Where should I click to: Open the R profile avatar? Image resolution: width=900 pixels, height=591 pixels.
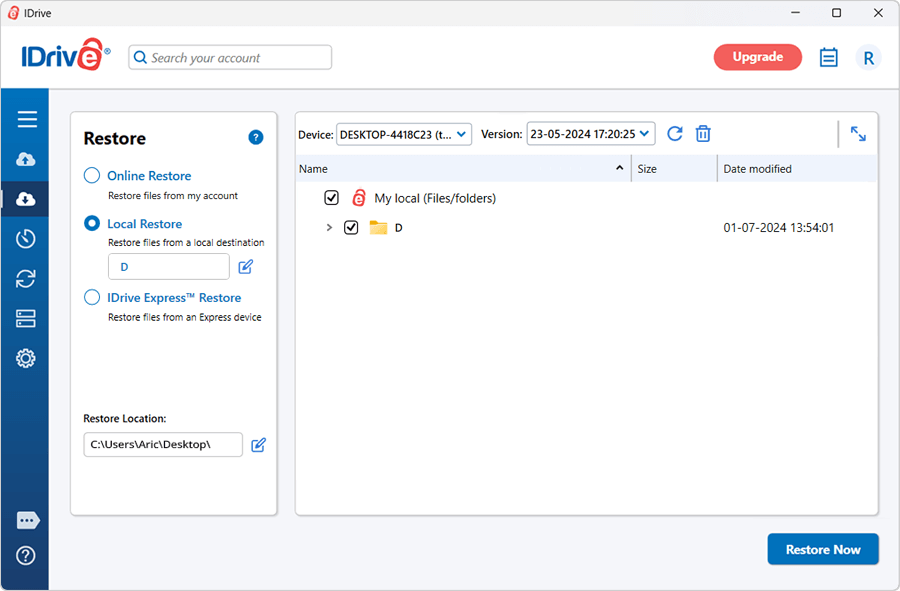[x=868, y=57]
